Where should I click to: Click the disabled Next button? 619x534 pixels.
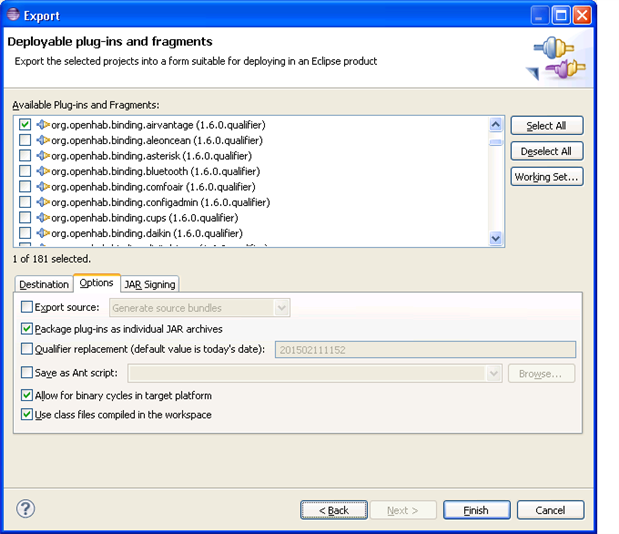coord(403,510)
